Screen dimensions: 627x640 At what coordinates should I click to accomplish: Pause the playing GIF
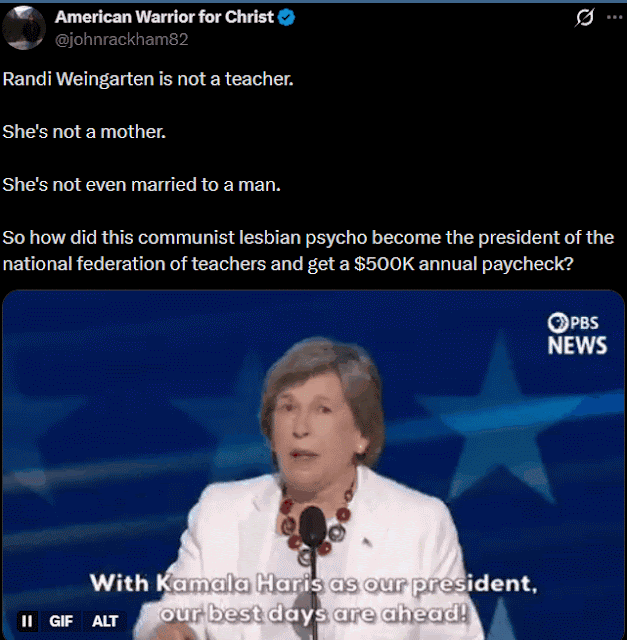click(x=27, y=621)
